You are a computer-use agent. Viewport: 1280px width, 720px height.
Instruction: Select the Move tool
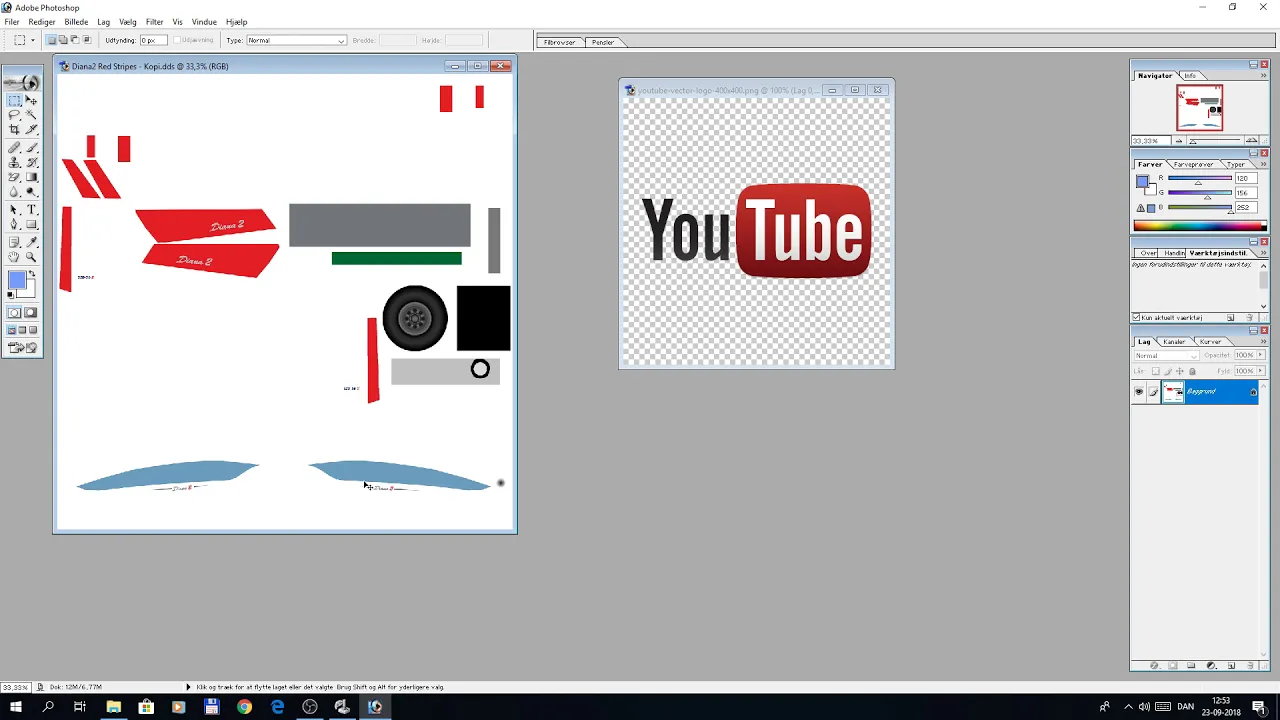31,101
